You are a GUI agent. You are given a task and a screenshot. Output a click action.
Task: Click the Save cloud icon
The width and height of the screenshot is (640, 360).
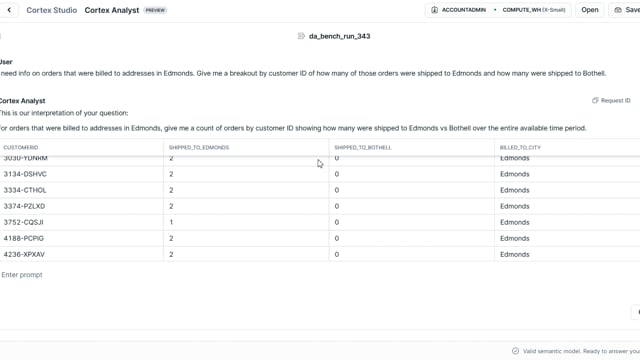click(618, 10)
